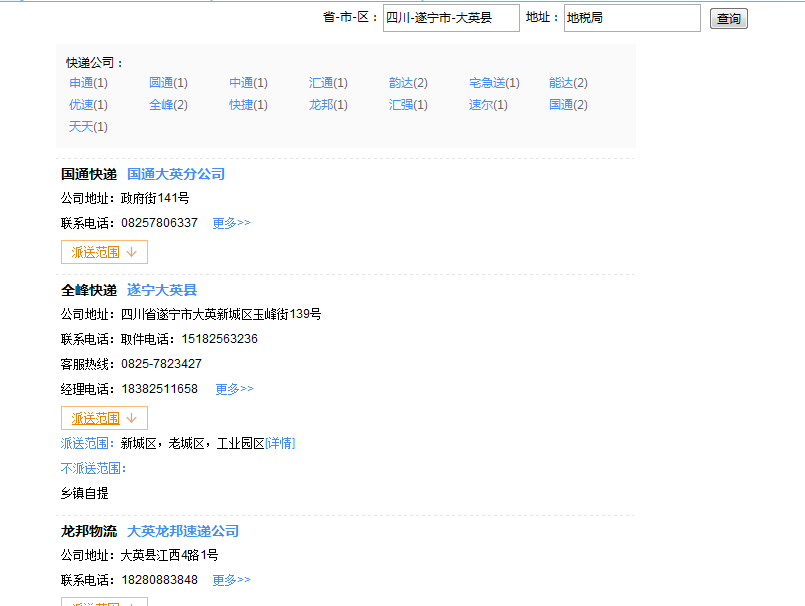Show 更多>> contacts after 经理电话 18382511658
The width and height of the screenshot is (805, 606).
tap(234, 389)
